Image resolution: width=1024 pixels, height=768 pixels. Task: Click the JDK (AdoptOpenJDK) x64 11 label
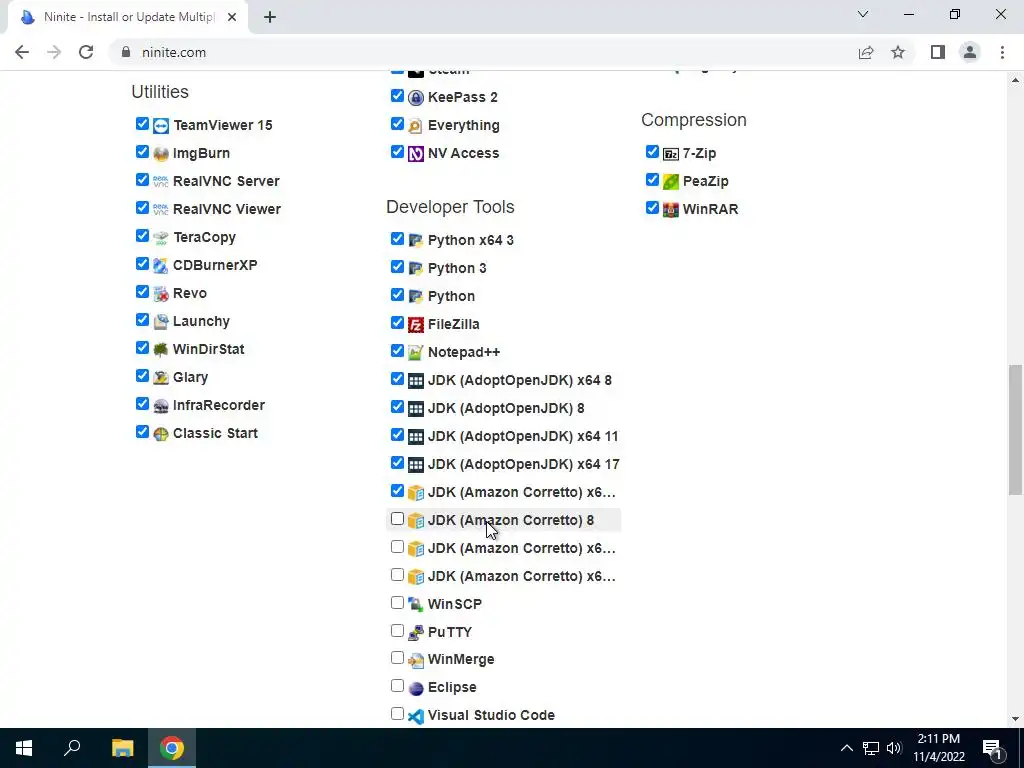click(523, 436)
